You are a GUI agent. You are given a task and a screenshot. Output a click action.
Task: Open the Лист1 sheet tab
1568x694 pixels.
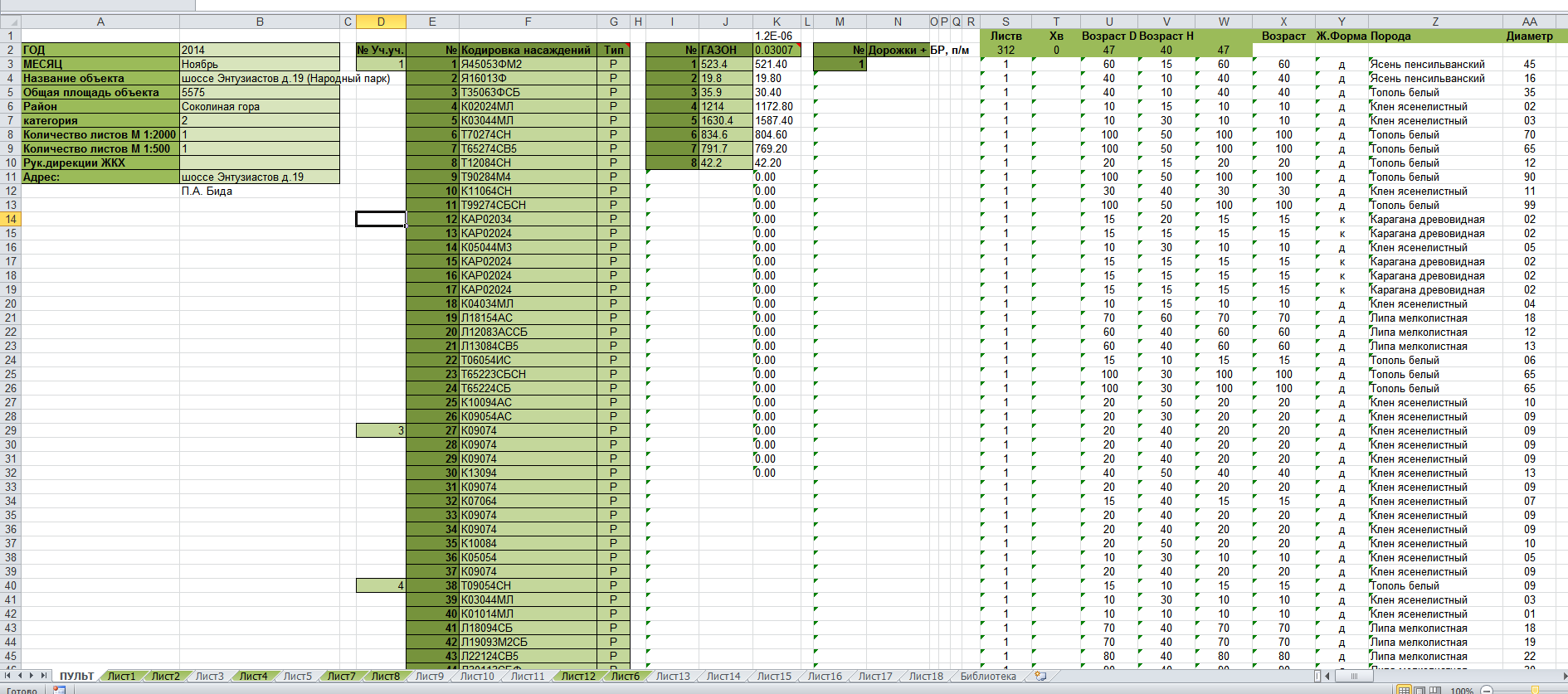[121, 677]
